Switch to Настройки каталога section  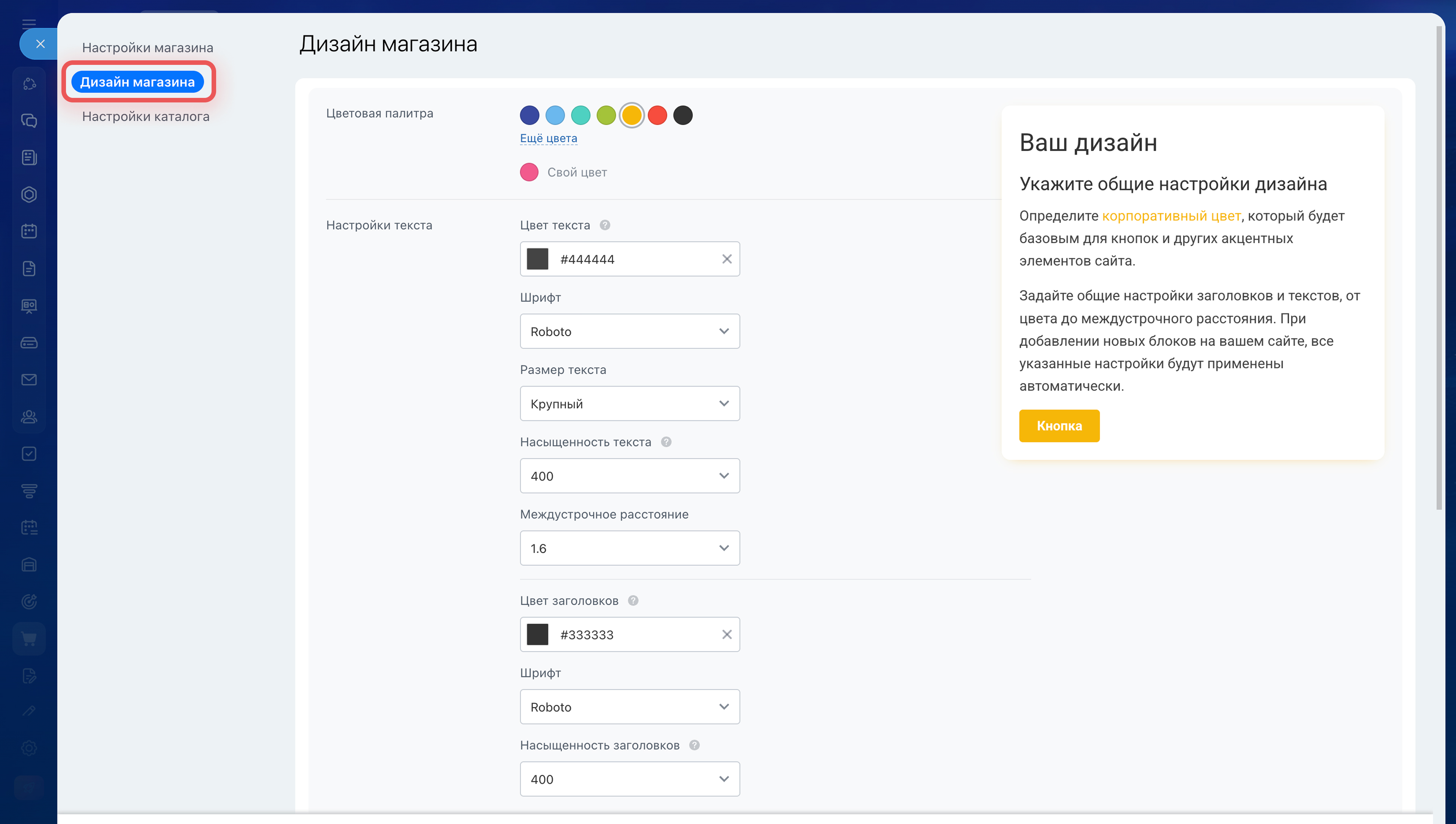click(x=146, y=116)
